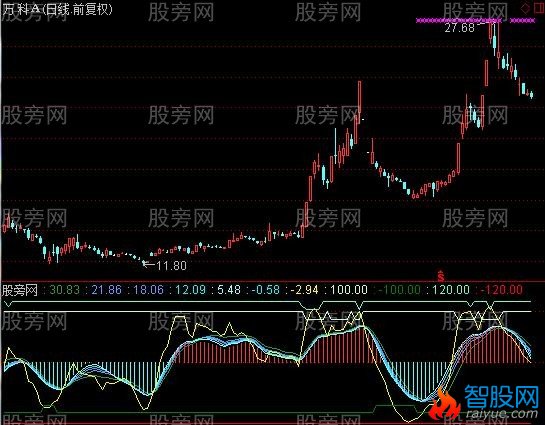Screen dimensions: 545x425
Task: Click the 11.80 low price label
Action: click(171, 266)
